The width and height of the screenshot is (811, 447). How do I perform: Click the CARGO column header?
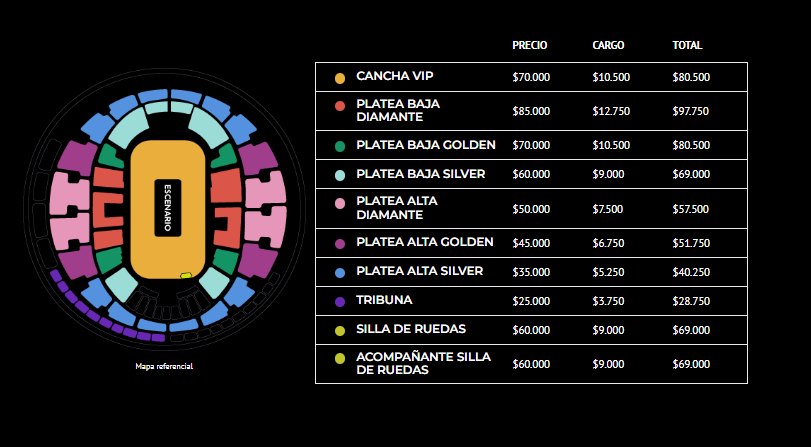pyautogui.click(x=608, y=46)
